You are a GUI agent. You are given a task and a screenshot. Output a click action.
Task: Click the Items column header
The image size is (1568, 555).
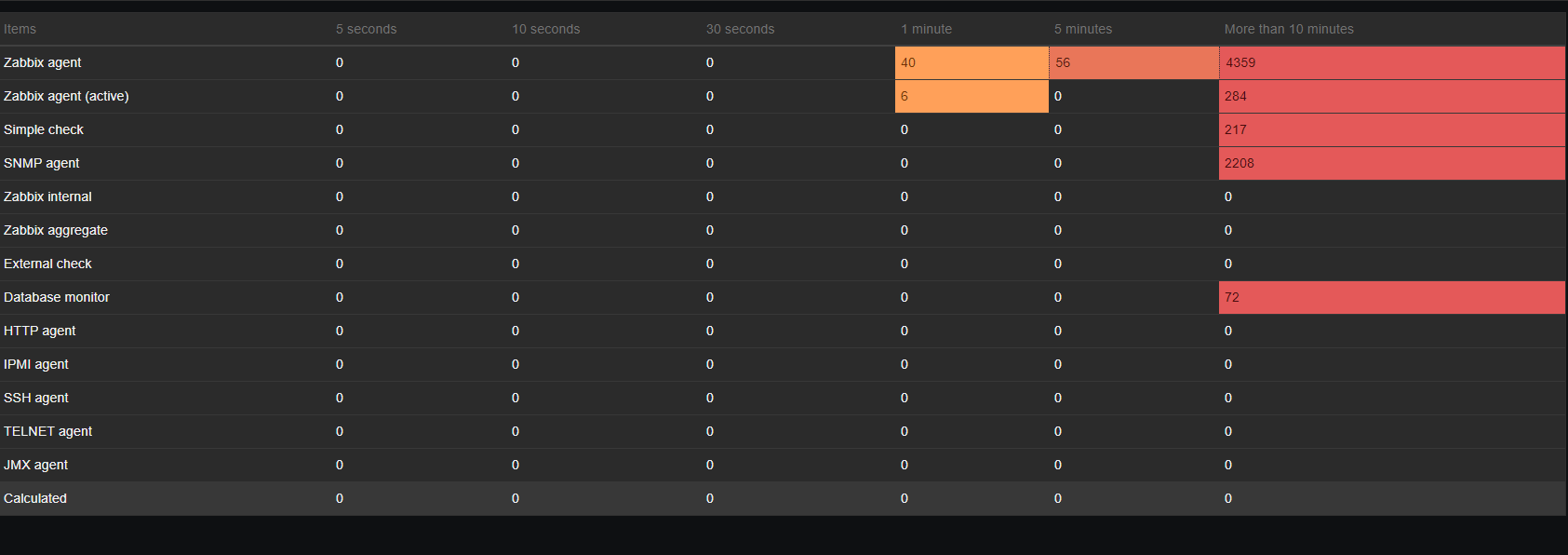[20, 29]
